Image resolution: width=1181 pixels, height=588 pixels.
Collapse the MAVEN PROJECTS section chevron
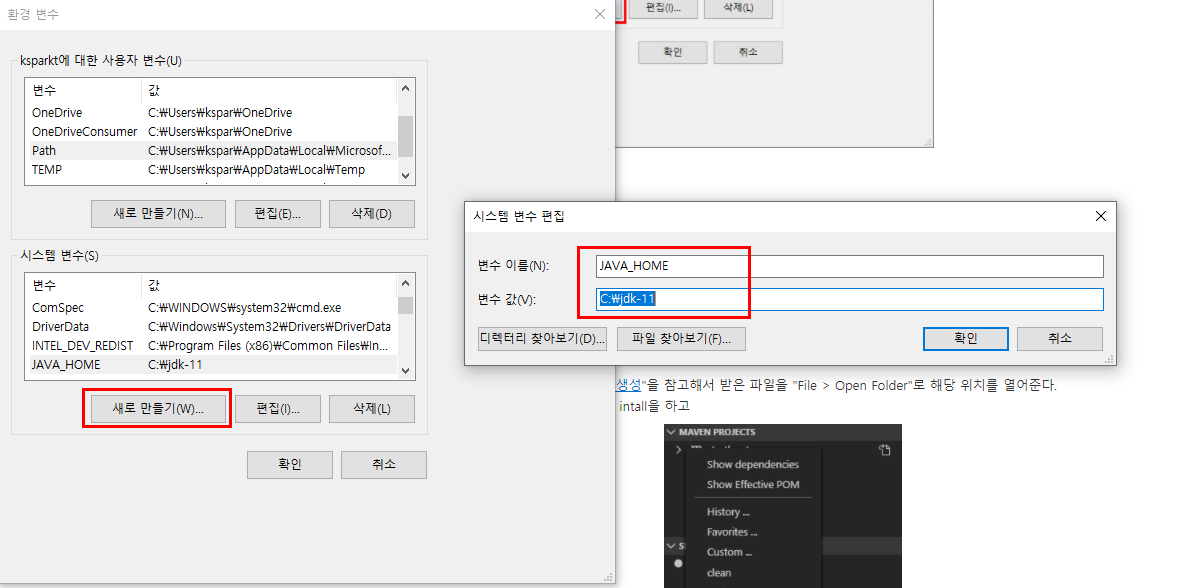click(671, 432)
